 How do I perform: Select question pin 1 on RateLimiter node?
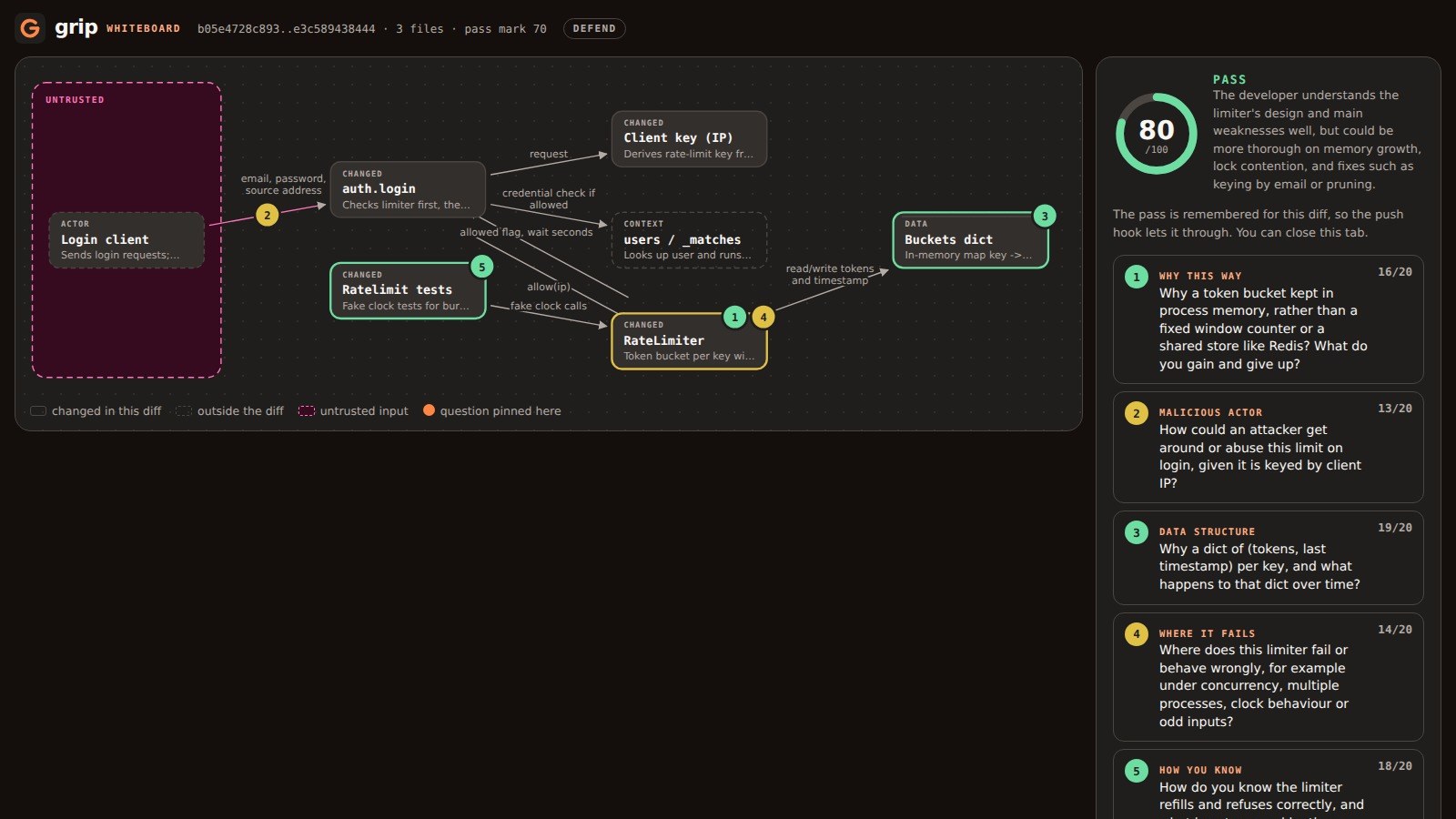click(734, 317)
